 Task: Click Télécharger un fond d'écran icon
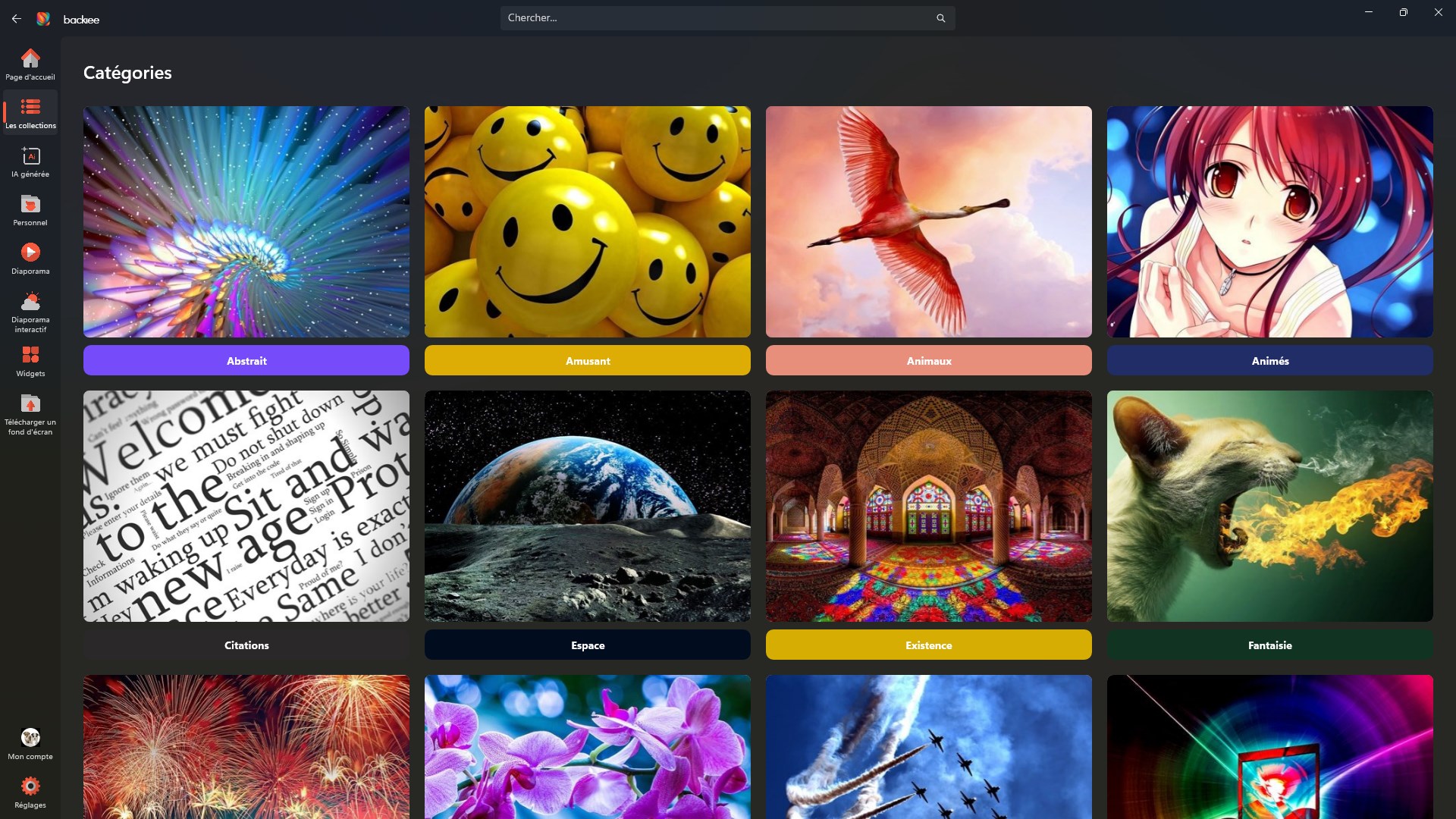(30, 404)
